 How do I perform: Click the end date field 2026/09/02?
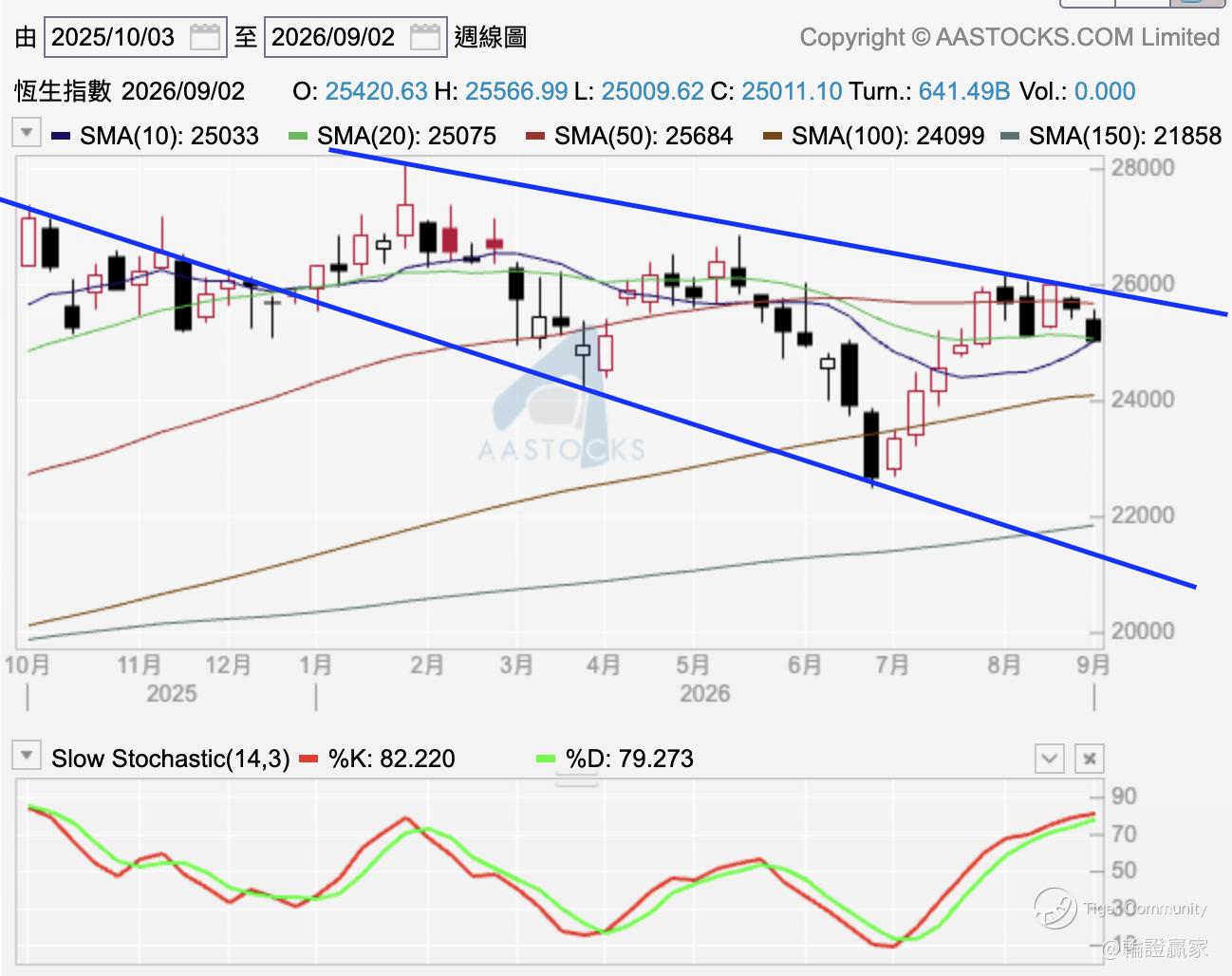coord(334,37)
